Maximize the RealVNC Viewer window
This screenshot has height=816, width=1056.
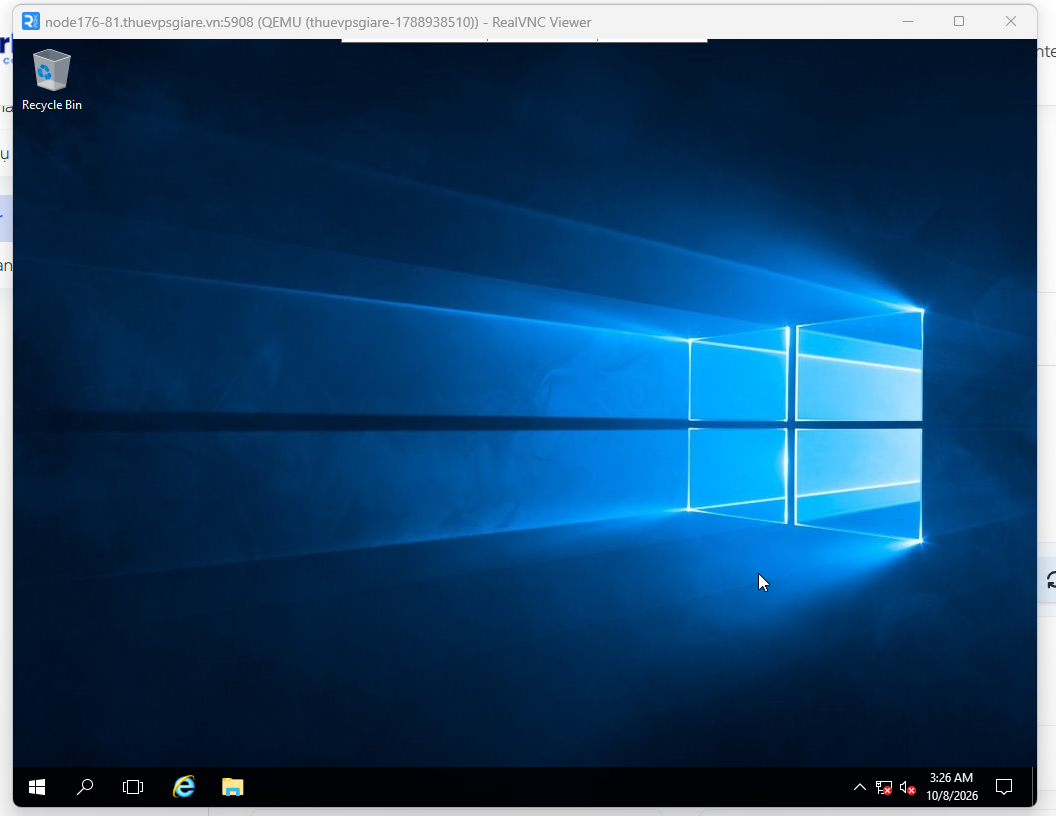pos(959,22)
